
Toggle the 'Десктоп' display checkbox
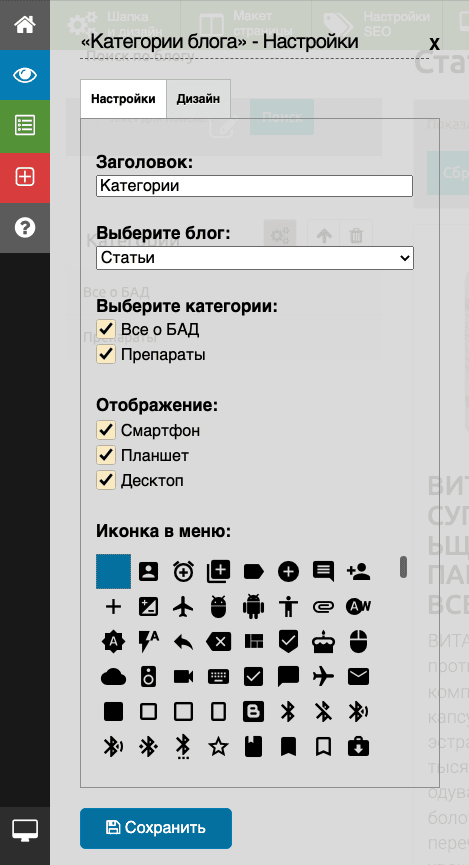(106, 480)
